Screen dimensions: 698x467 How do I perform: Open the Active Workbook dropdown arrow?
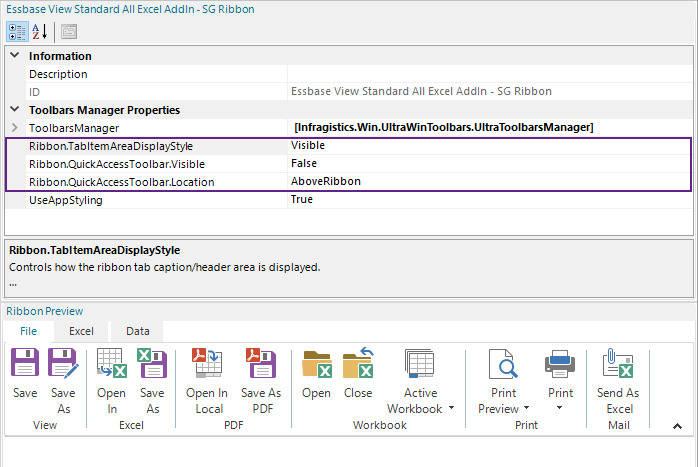pos(451,408)
